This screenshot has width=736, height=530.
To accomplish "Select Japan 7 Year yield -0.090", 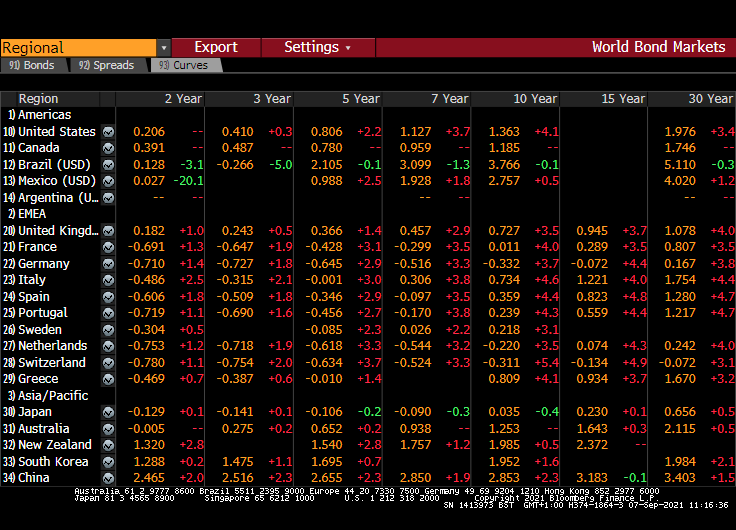I will tap(413, 412).
